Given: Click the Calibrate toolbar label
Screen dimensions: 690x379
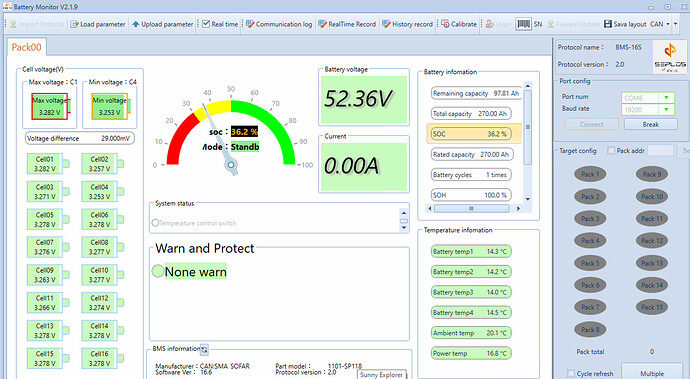Looking at the screenshot, I should (464, 24).
